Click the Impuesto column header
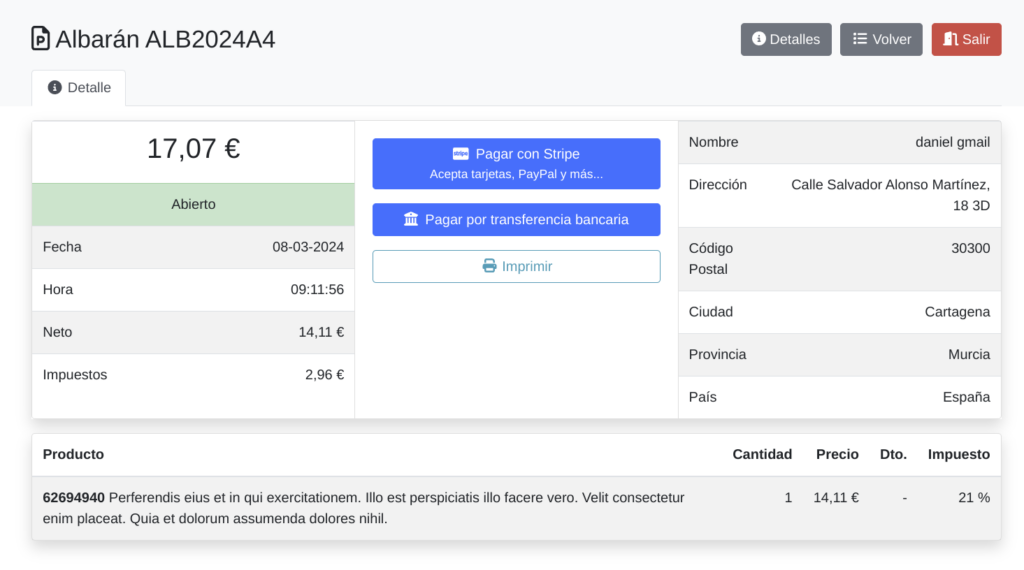The image size is (1024, 570). tap(958, 454)
